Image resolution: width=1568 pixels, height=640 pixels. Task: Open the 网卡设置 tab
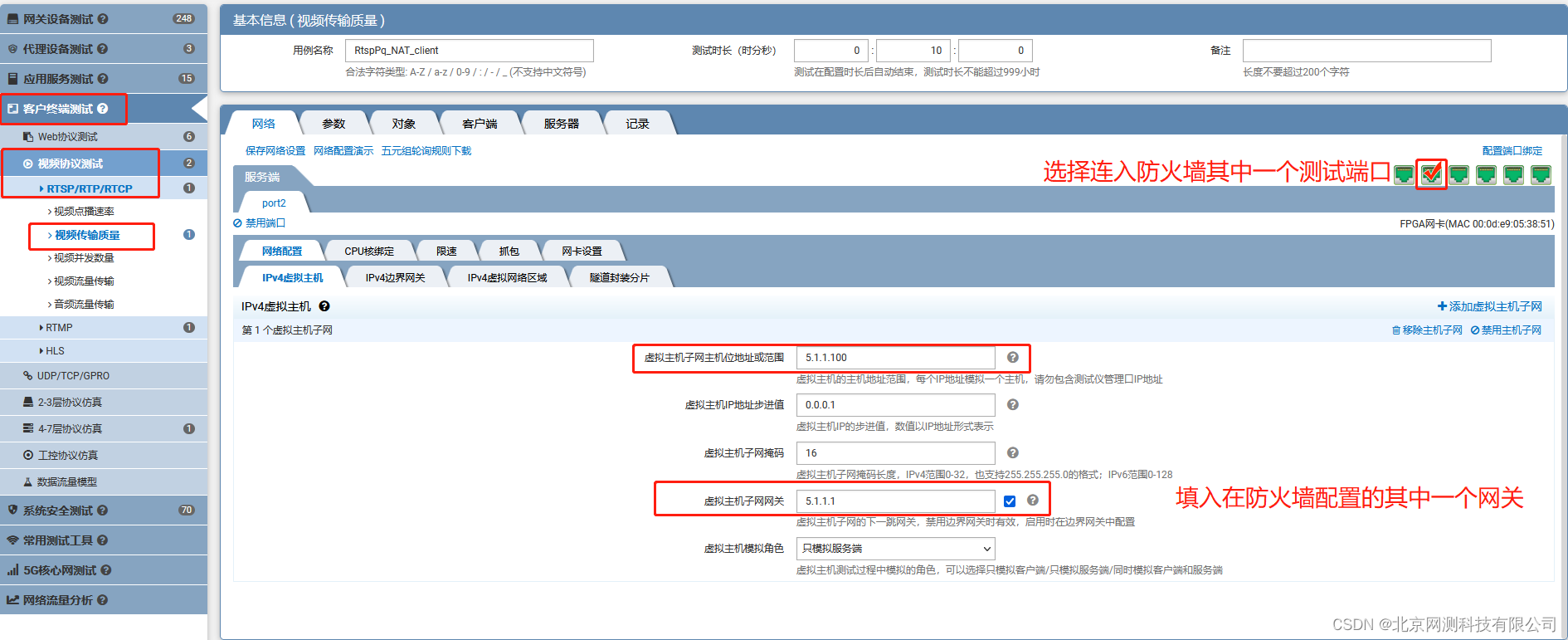pyautogui.click(x=582, y=251)
